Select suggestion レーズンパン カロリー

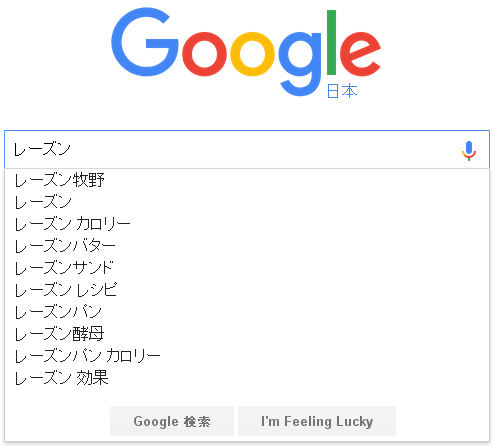[247, 356]
